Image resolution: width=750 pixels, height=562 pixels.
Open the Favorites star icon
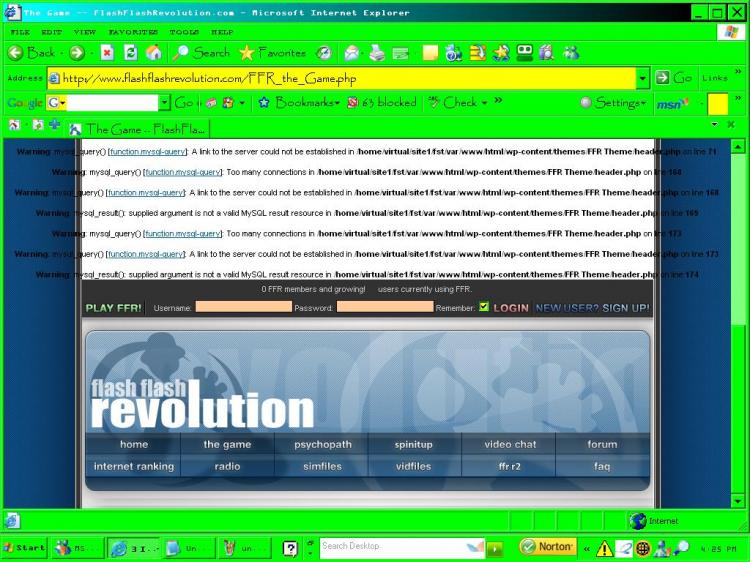coord(247,53)
